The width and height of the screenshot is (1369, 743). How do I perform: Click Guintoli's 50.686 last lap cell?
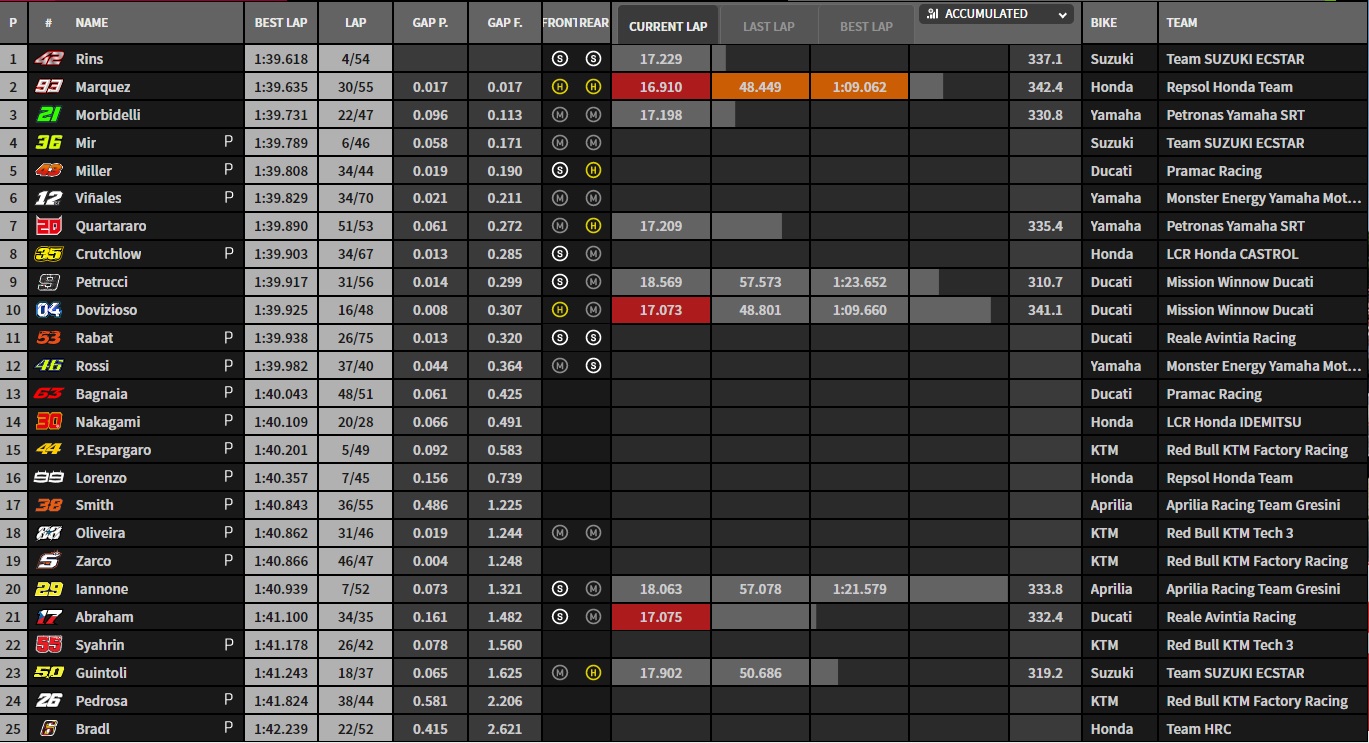tap(760, 673)
